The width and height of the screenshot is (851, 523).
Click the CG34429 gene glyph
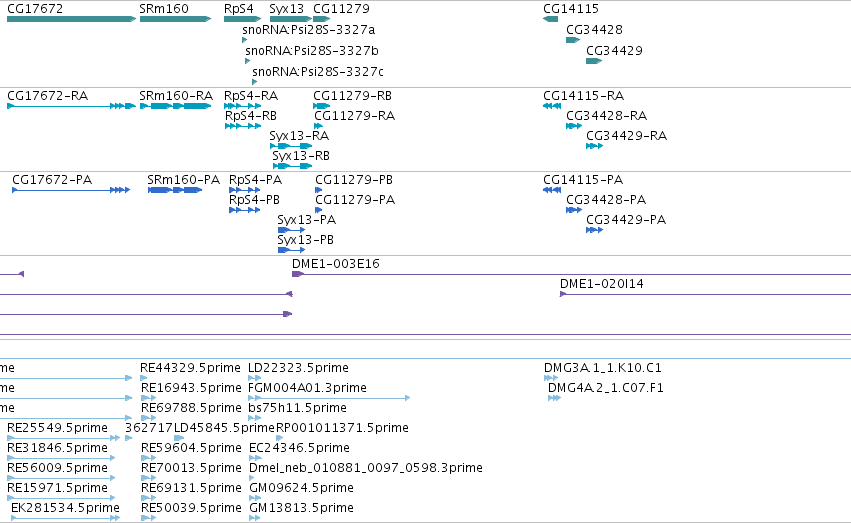594,61
